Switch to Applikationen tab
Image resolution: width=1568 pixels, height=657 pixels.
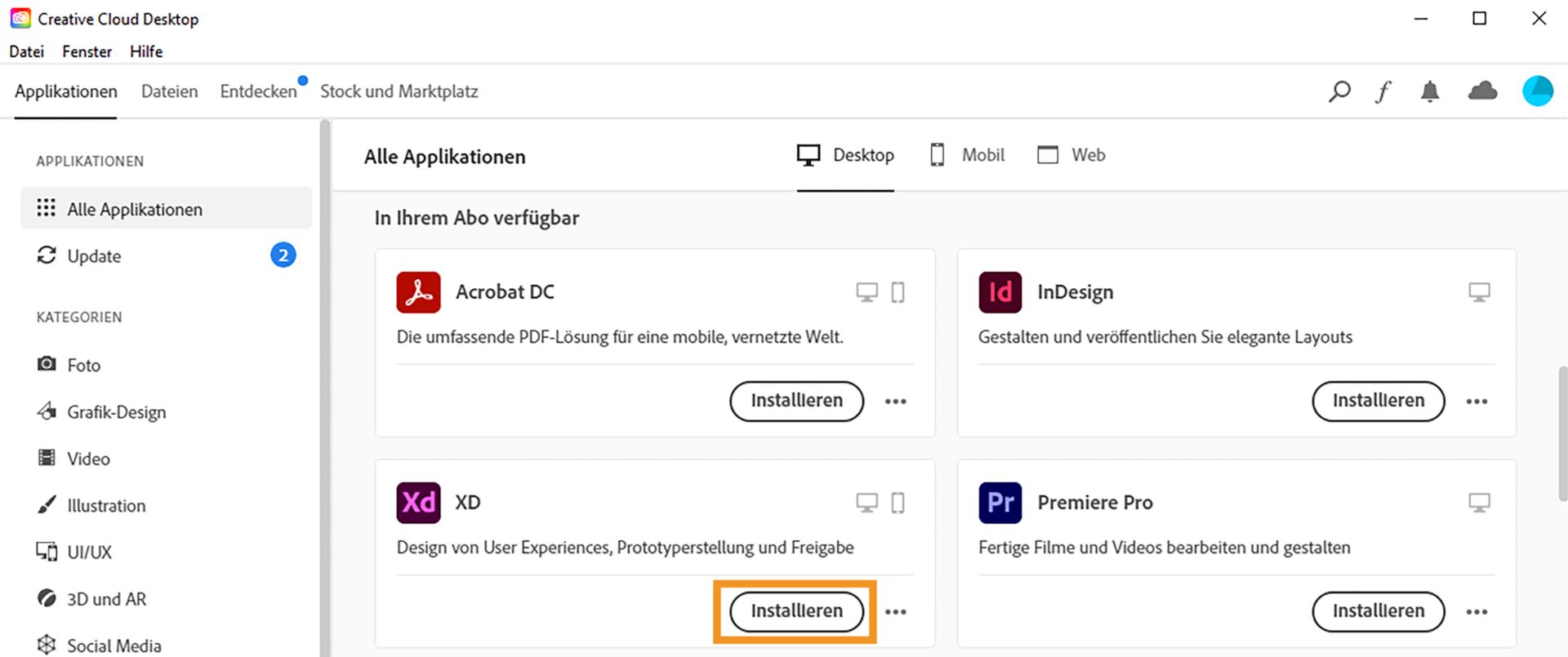pos(66,91)
